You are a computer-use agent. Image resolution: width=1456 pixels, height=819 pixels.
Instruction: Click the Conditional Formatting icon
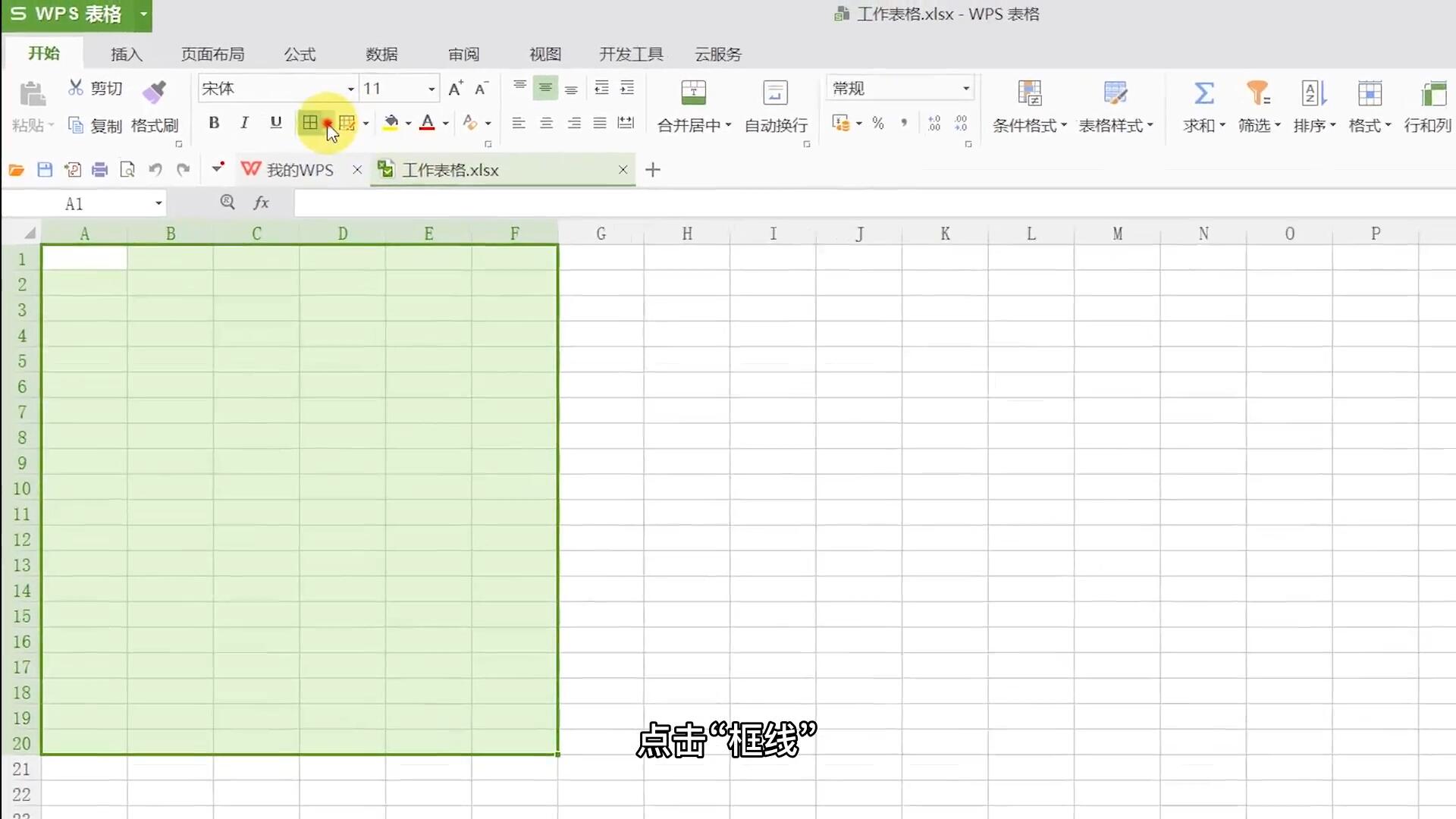tap(1029, 93)
